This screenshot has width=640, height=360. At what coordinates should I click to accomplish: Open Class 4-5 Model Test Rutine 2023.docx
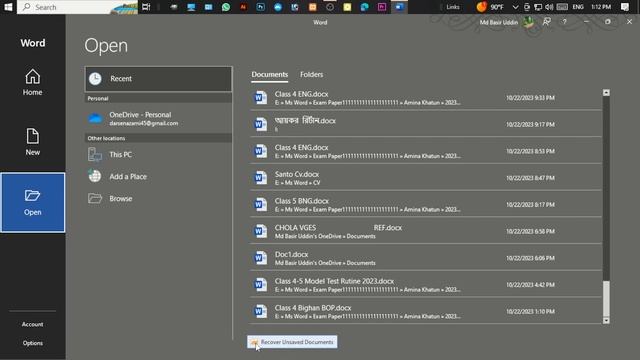(426, 284)
